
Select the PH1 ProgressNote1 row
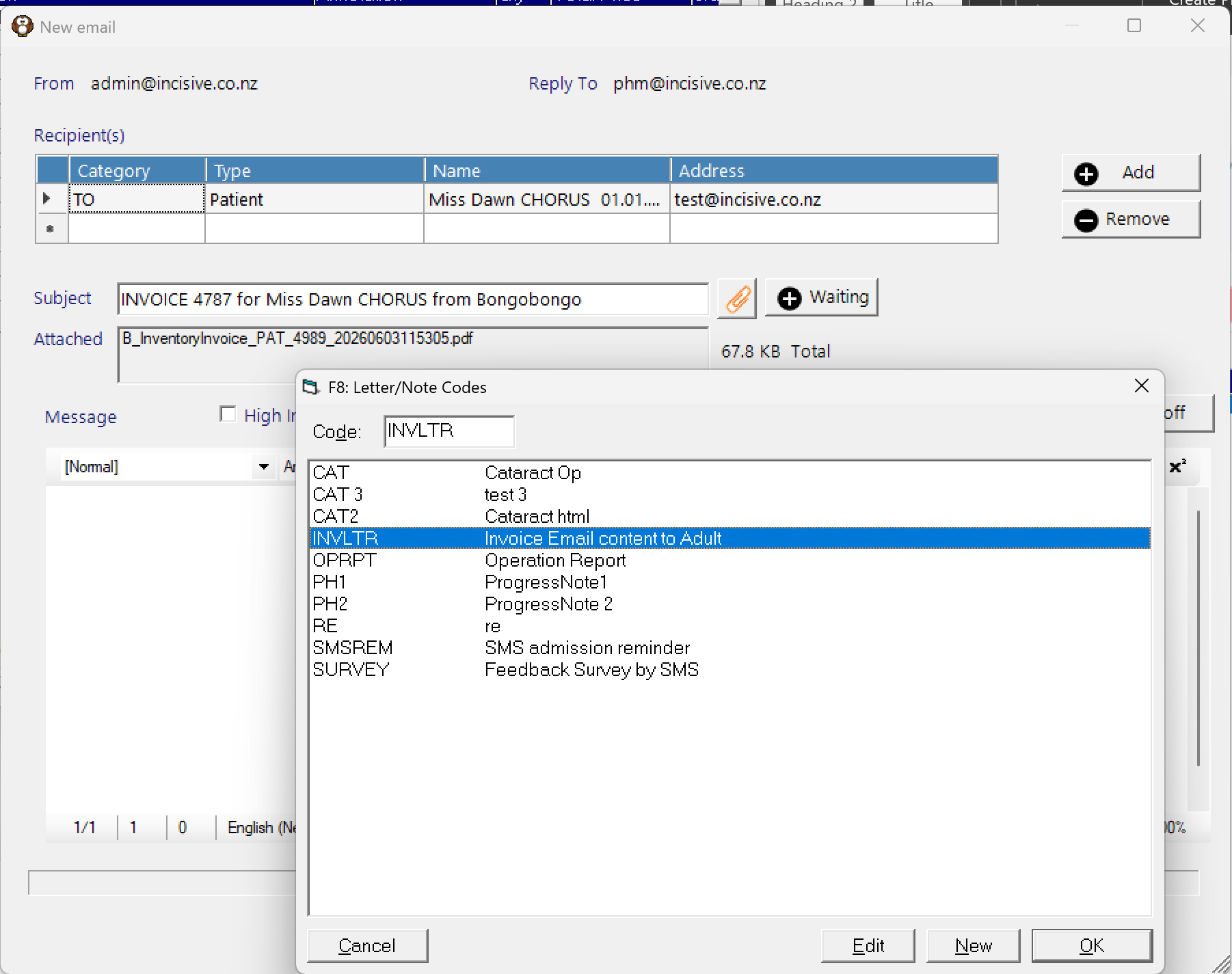tap(729, 582)
